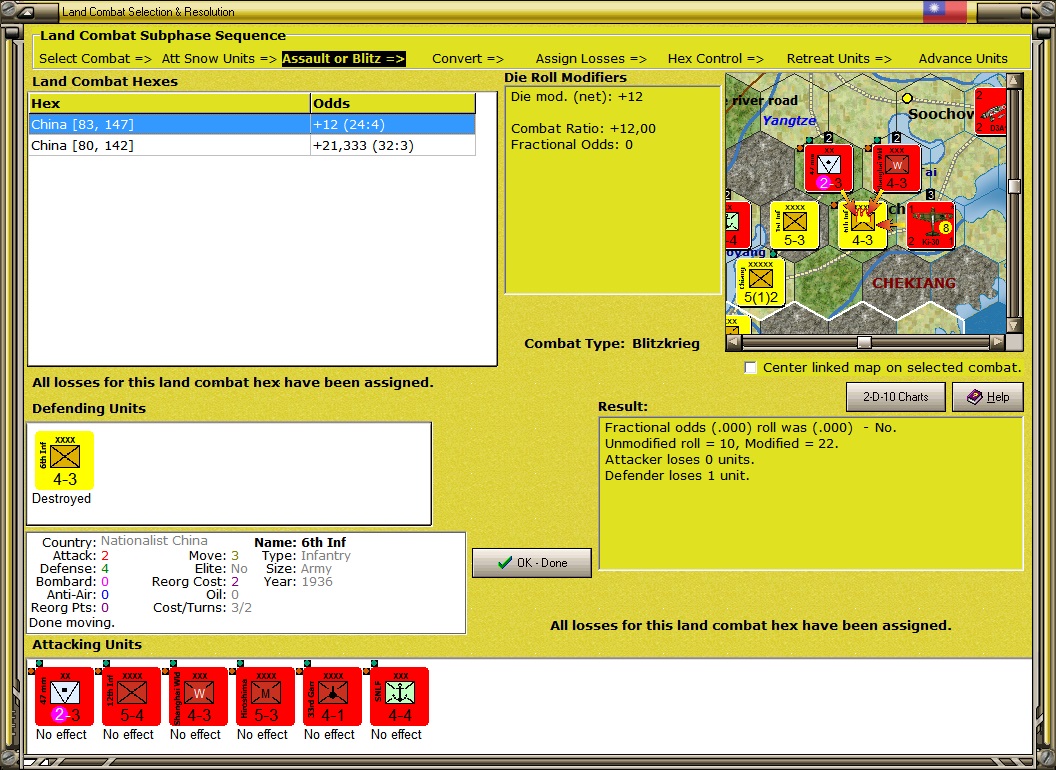The width and height of the screenshot is (1056, 770).
Task: Click map vertical scrollbar down arrow
Action: [x=1014, y=326]
